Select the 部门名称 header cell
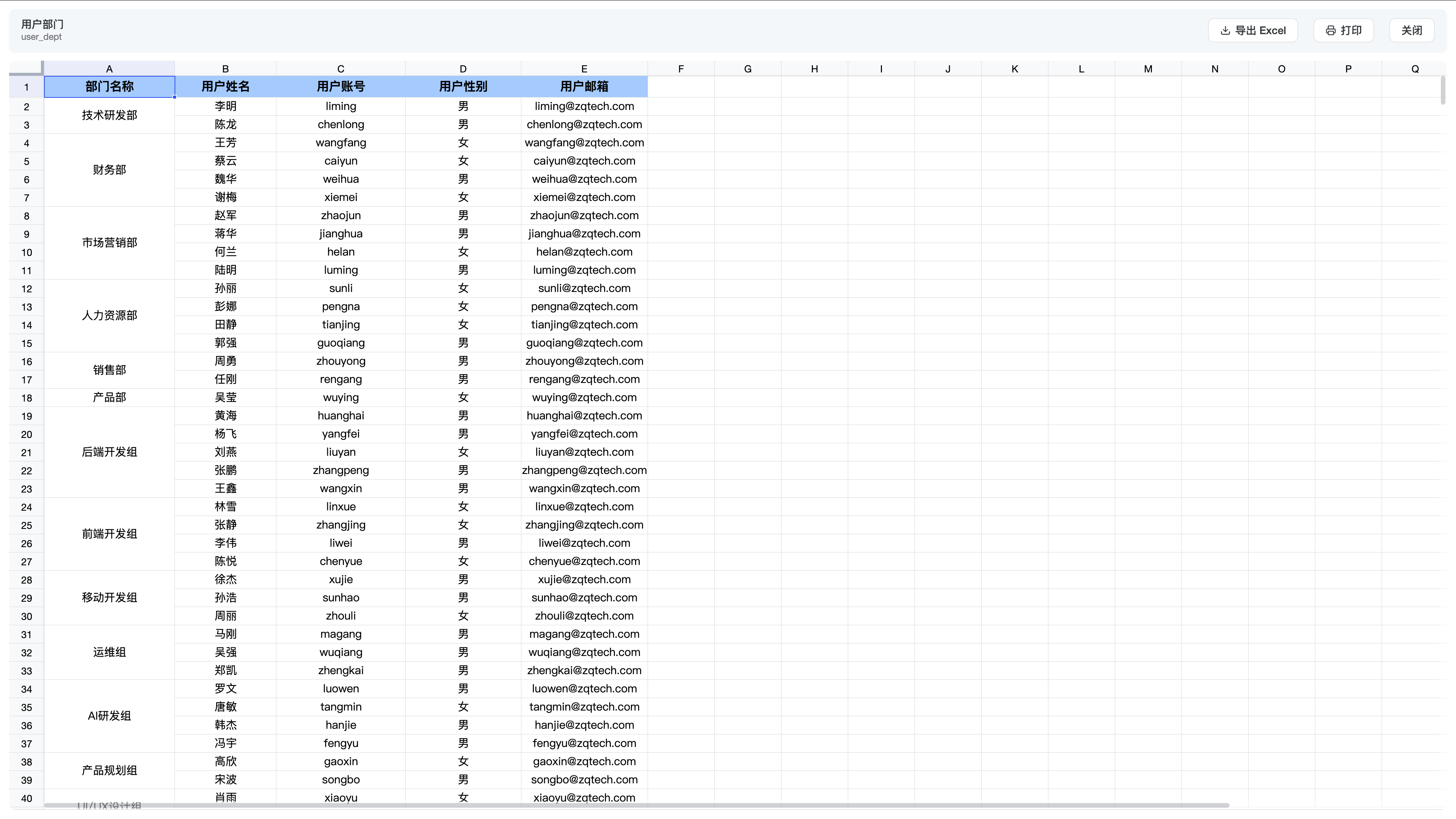Image resolution: width=1456 pixels, height=819 pixels. pyautogui.click(x=110, y=86)
